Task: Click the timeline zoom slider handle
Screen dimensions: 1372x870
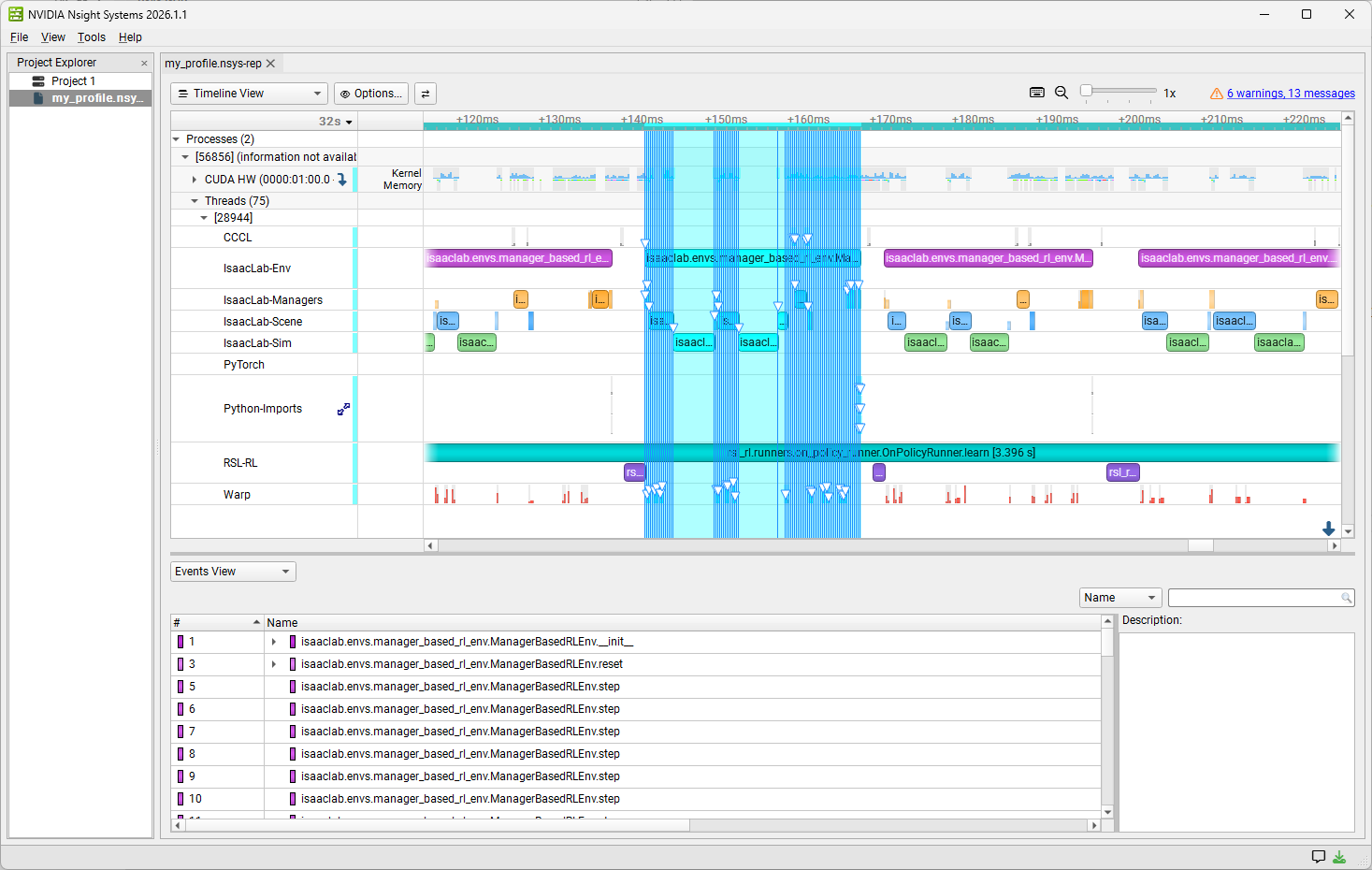Action: (x=1086, y=92)
